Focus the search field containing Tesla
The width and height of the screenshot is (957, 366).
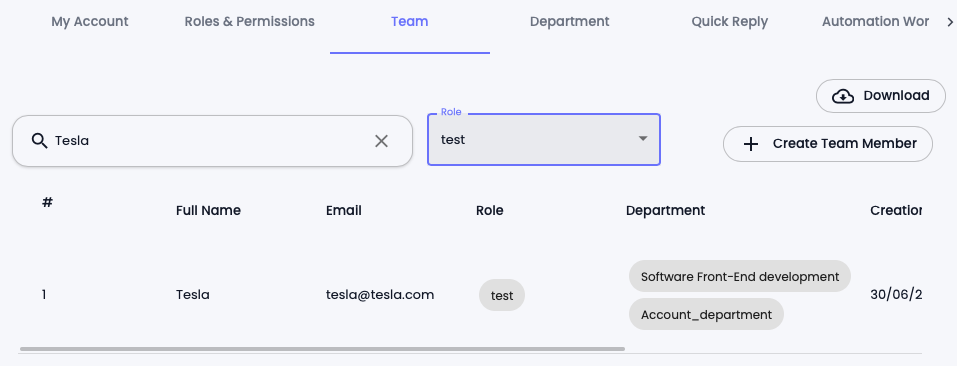(x=212, y=141)
